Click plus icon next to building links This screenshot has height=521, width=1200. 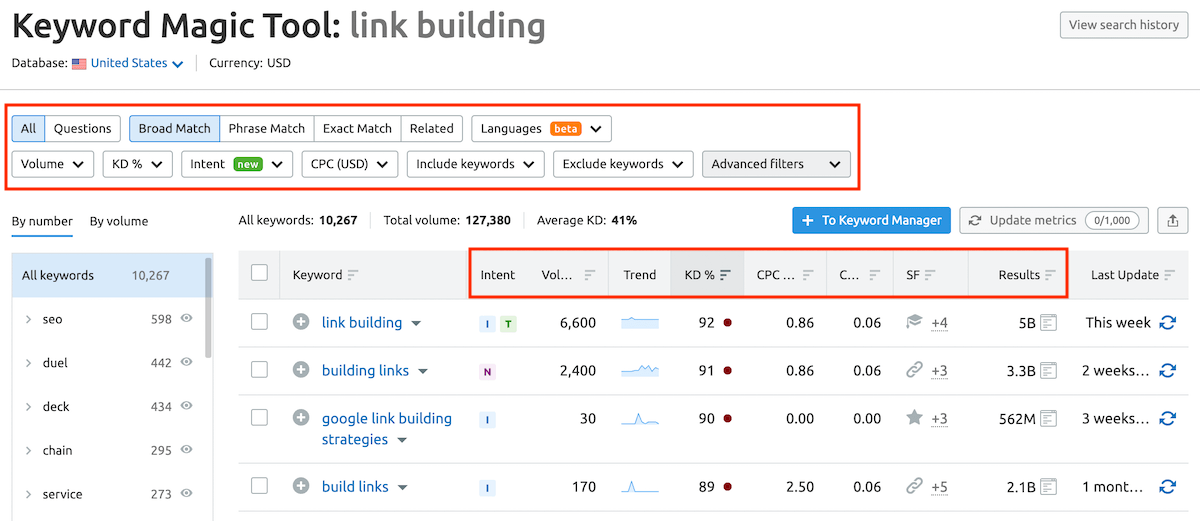pyautogui.click(x=301, y=370)
